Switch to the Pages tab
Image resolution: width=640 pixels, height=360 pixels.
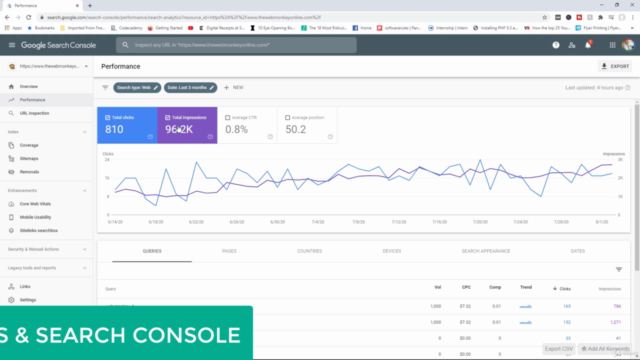point(229,251)
